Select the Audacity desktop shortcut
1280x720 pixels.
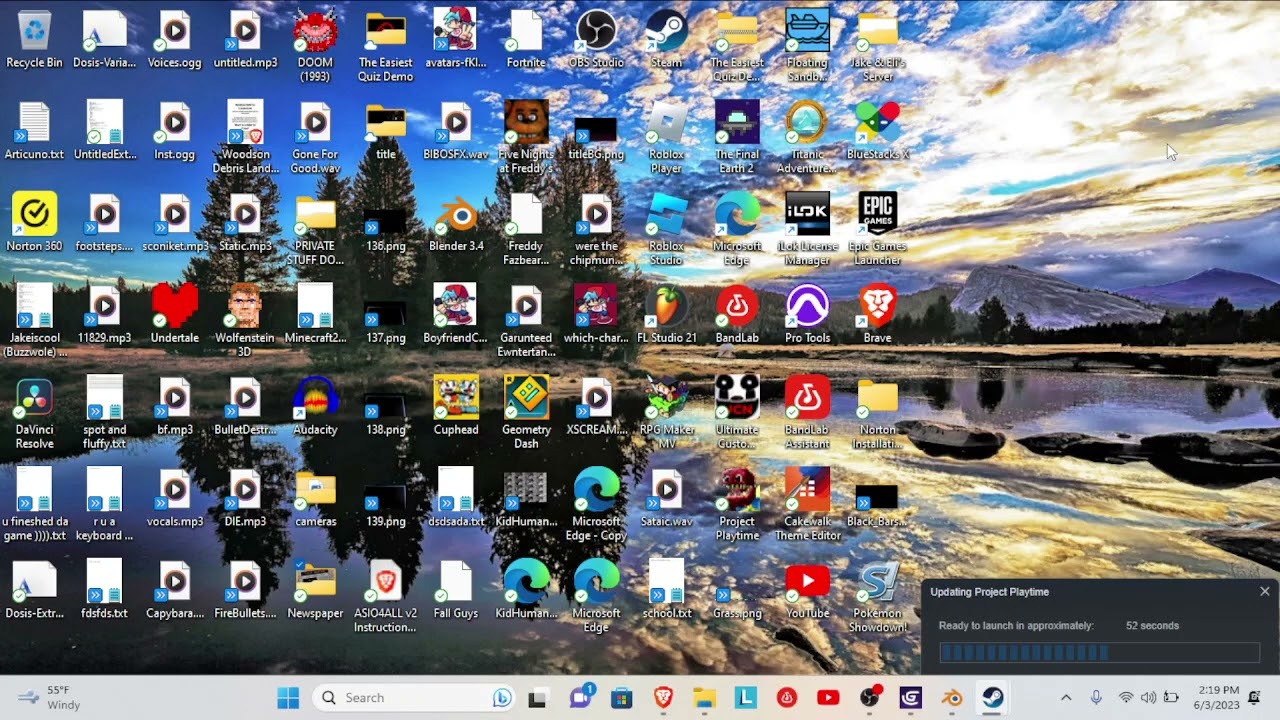(315, 407)
